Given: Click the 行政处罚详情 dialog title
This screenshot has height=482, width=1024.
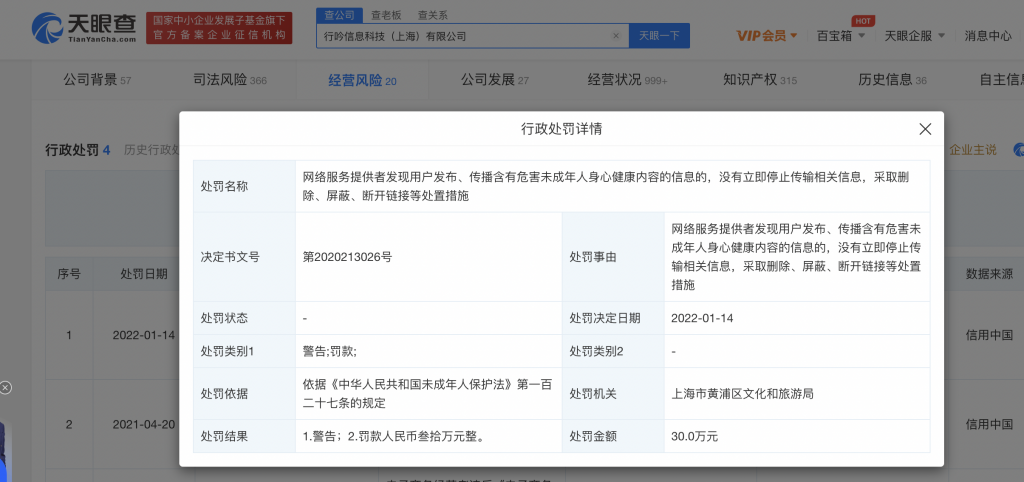Looking at the screenshot, I should pos(561,129).
